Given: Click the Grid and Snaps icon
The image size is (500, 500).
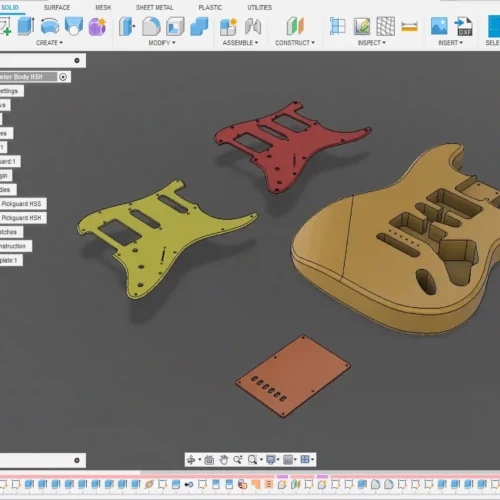Looking at the screenshot, I should [288, 460].
